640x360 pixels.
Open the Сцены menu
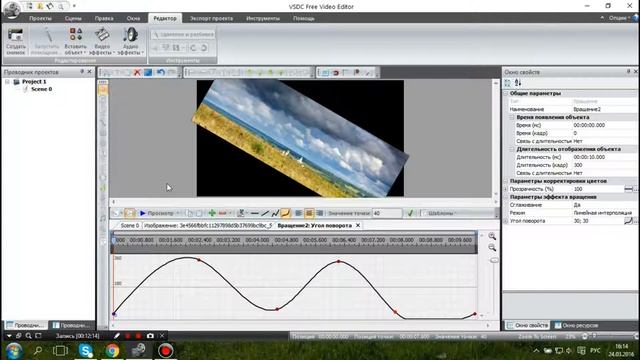[73, 18]
